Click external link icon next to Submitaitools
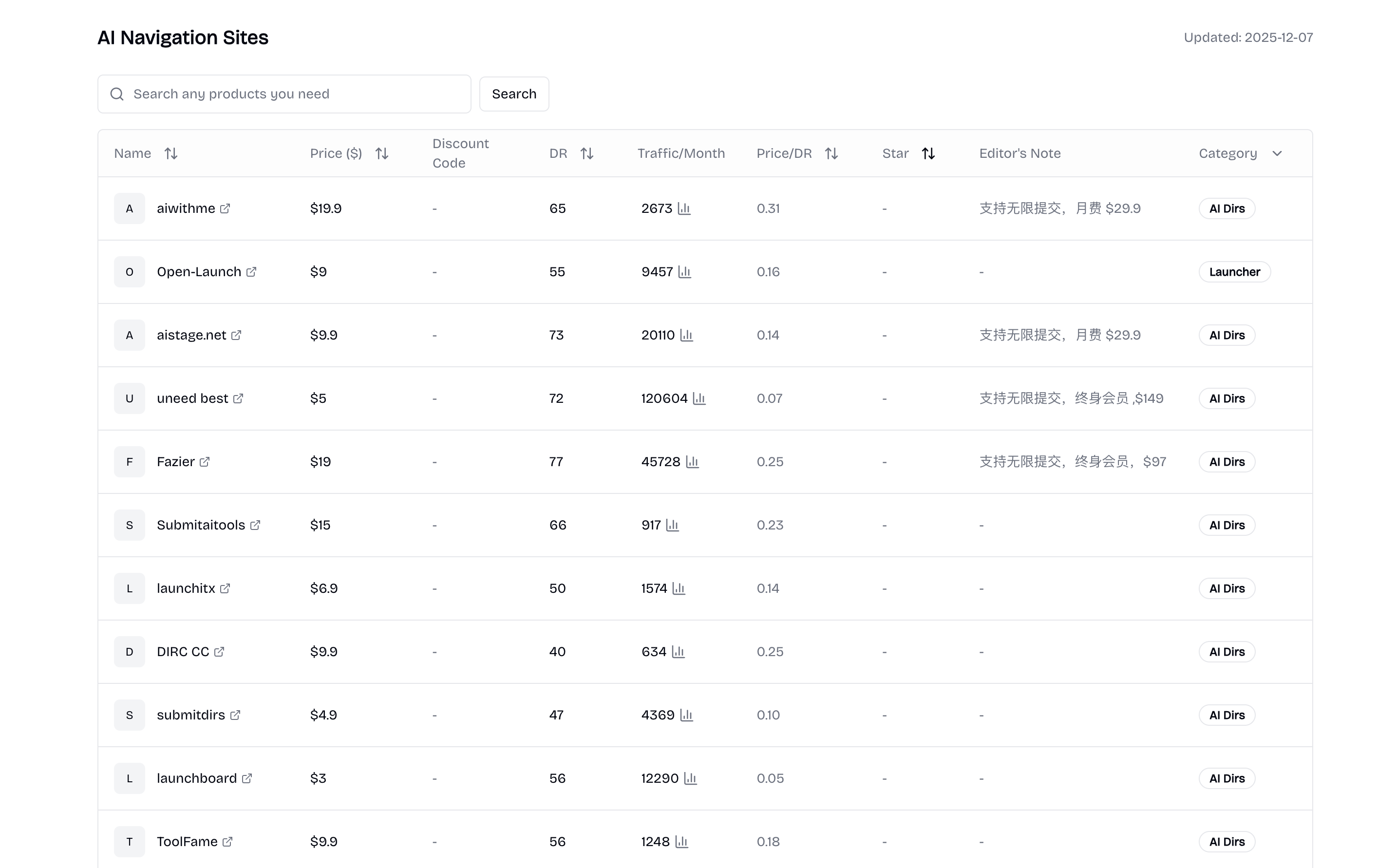 click(x=255, y=525)
